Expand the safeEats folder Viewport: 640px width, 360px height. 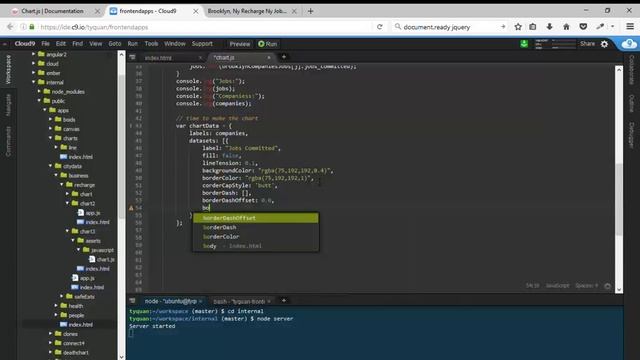pos(62,296)
